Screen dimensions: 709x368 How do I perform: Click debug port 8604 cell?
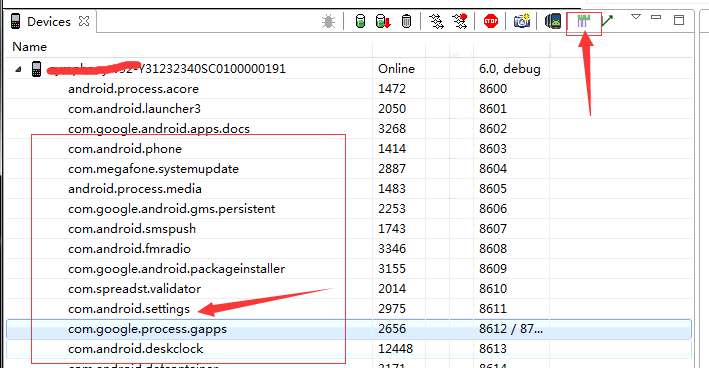pyautogui.click(x=493, y=169)
